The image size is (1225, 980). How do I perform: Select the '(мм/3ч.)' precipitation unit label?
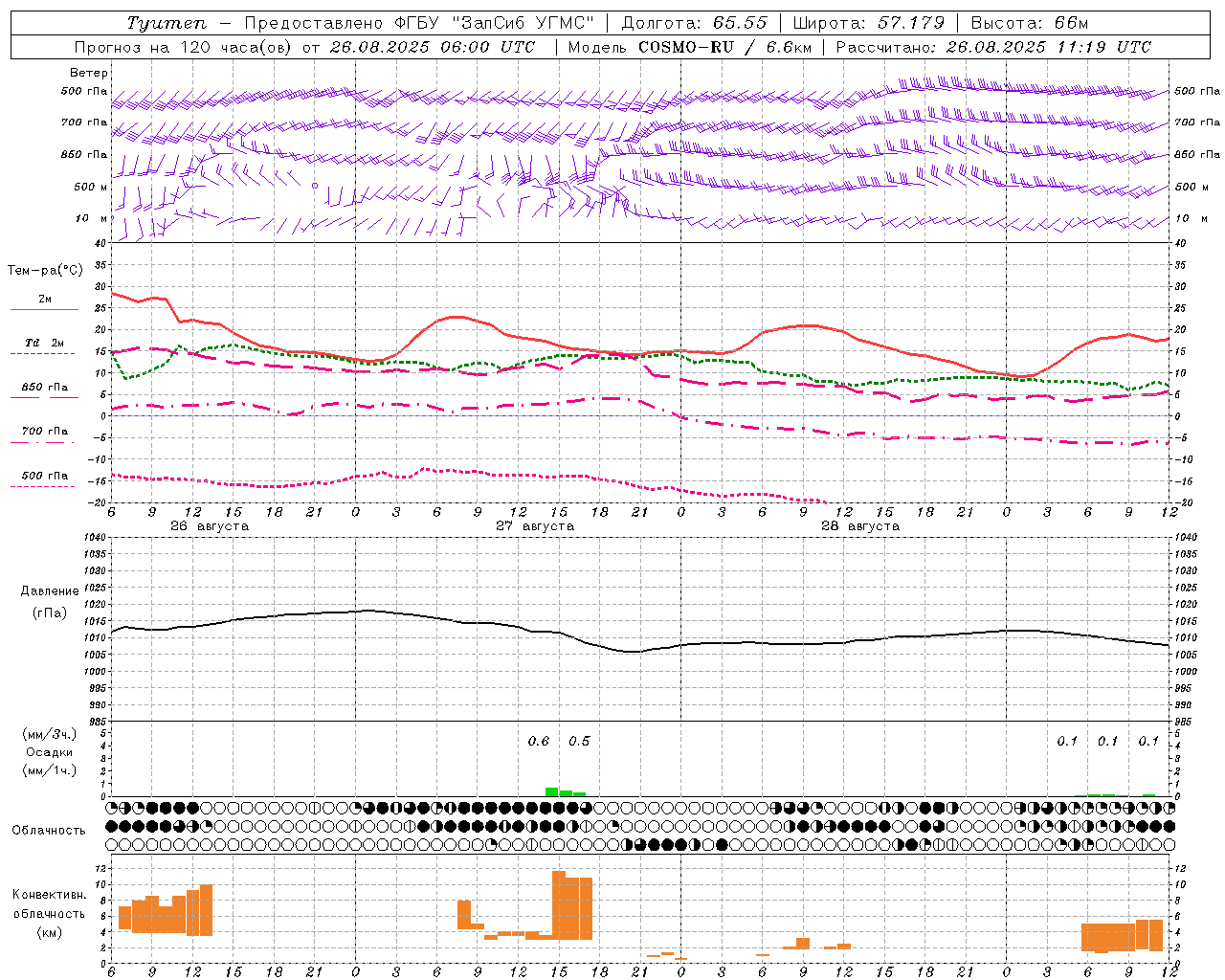pos(50,734)
